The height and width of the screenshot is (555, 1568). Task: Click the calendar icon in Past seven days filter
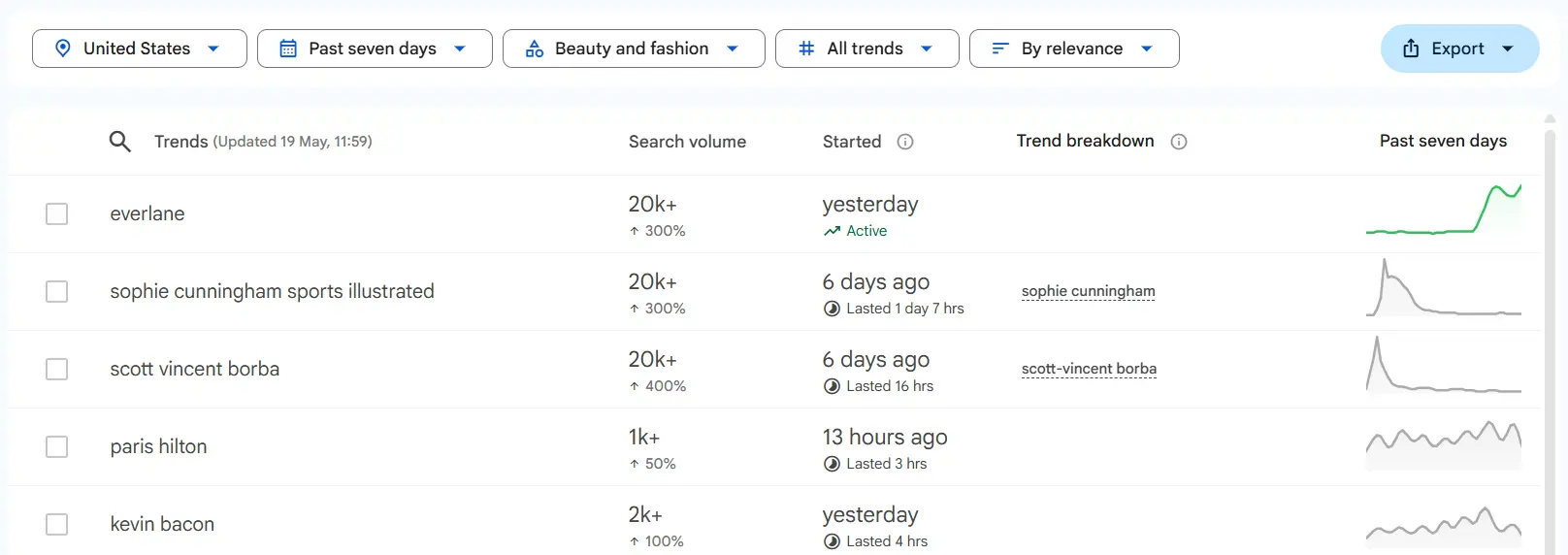(x=288, y=49)
